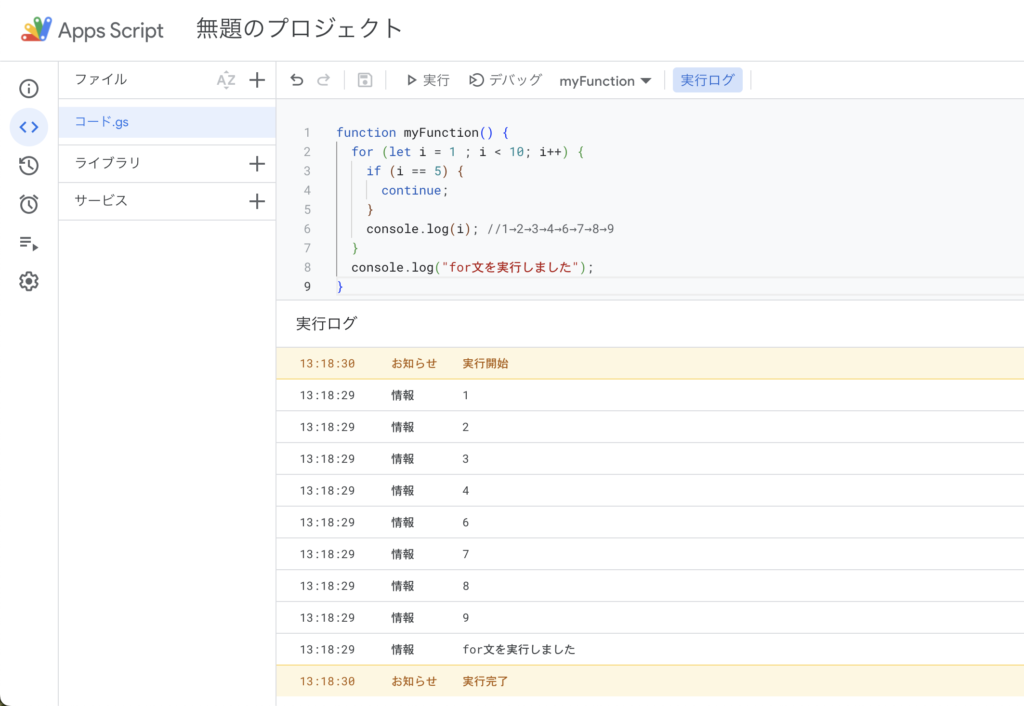Sort files with the AZ icon
This screenshot has height=706, width=1024.
tap(226, 80)
